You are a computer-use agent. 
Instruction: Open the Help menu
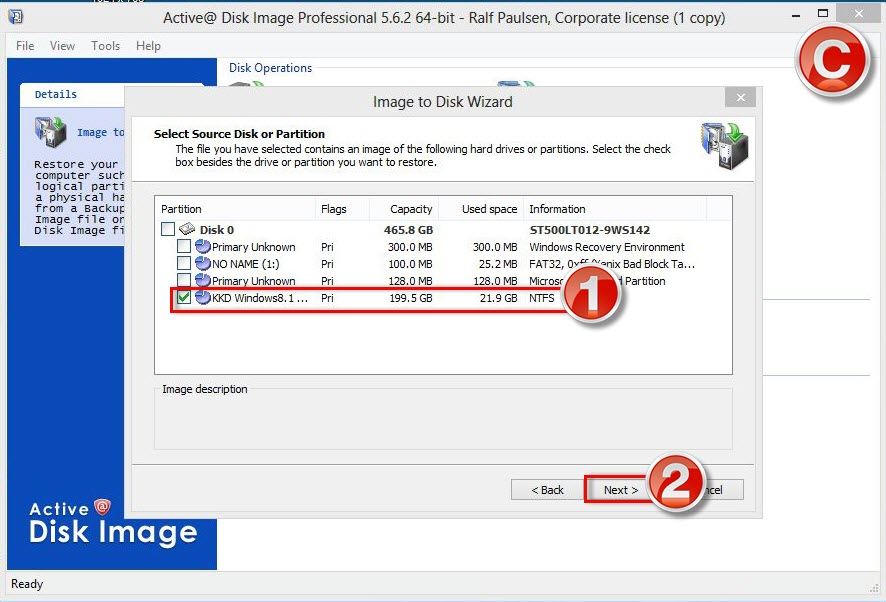coord(148,46)
